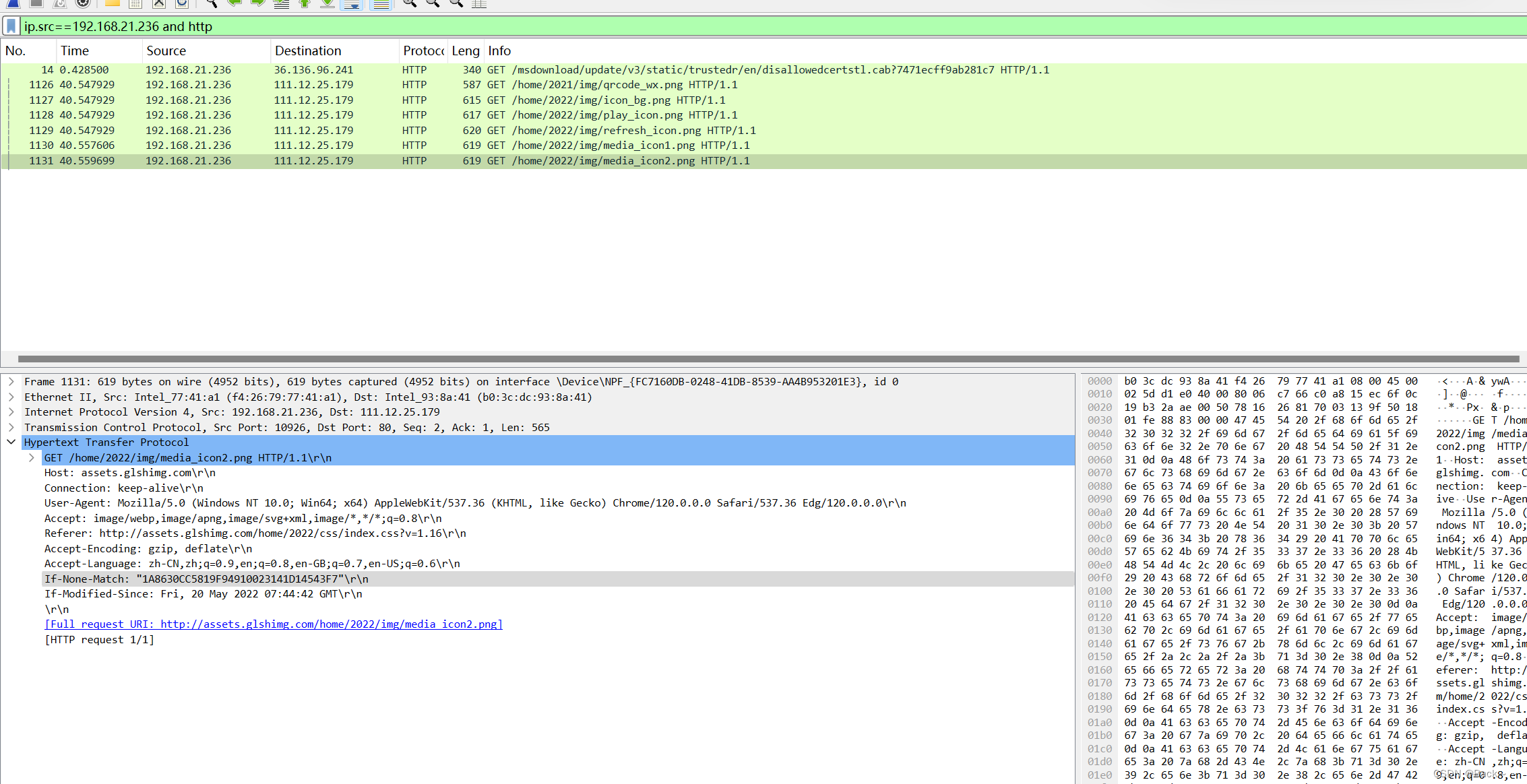Screen dimensions: 1527x784
Task: Select the [HTTP request 1/1] line
Action: coord(99,640)
